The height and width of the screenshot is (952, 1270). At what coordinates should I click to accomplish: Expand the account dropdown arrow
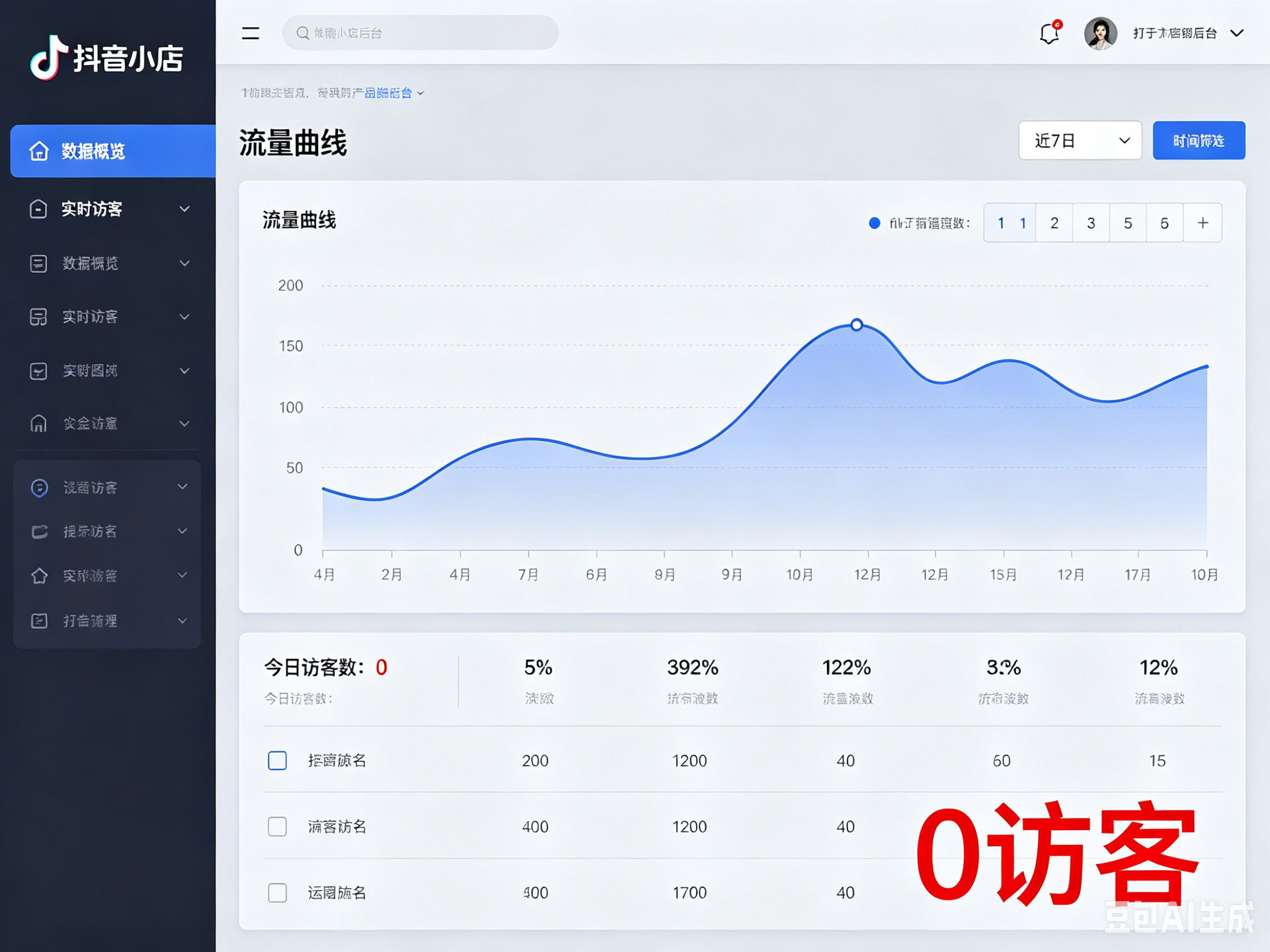click(1237, 33)
